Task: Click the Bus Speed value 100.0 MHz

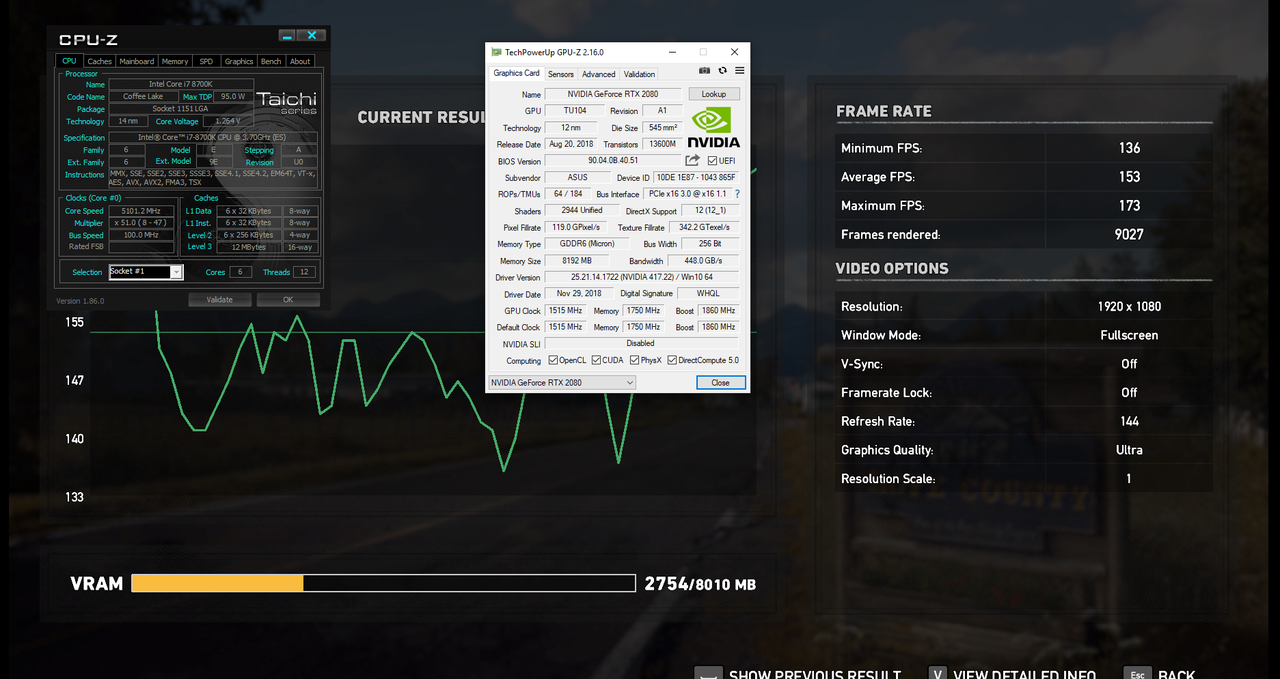Action: [x=140, y=235]
